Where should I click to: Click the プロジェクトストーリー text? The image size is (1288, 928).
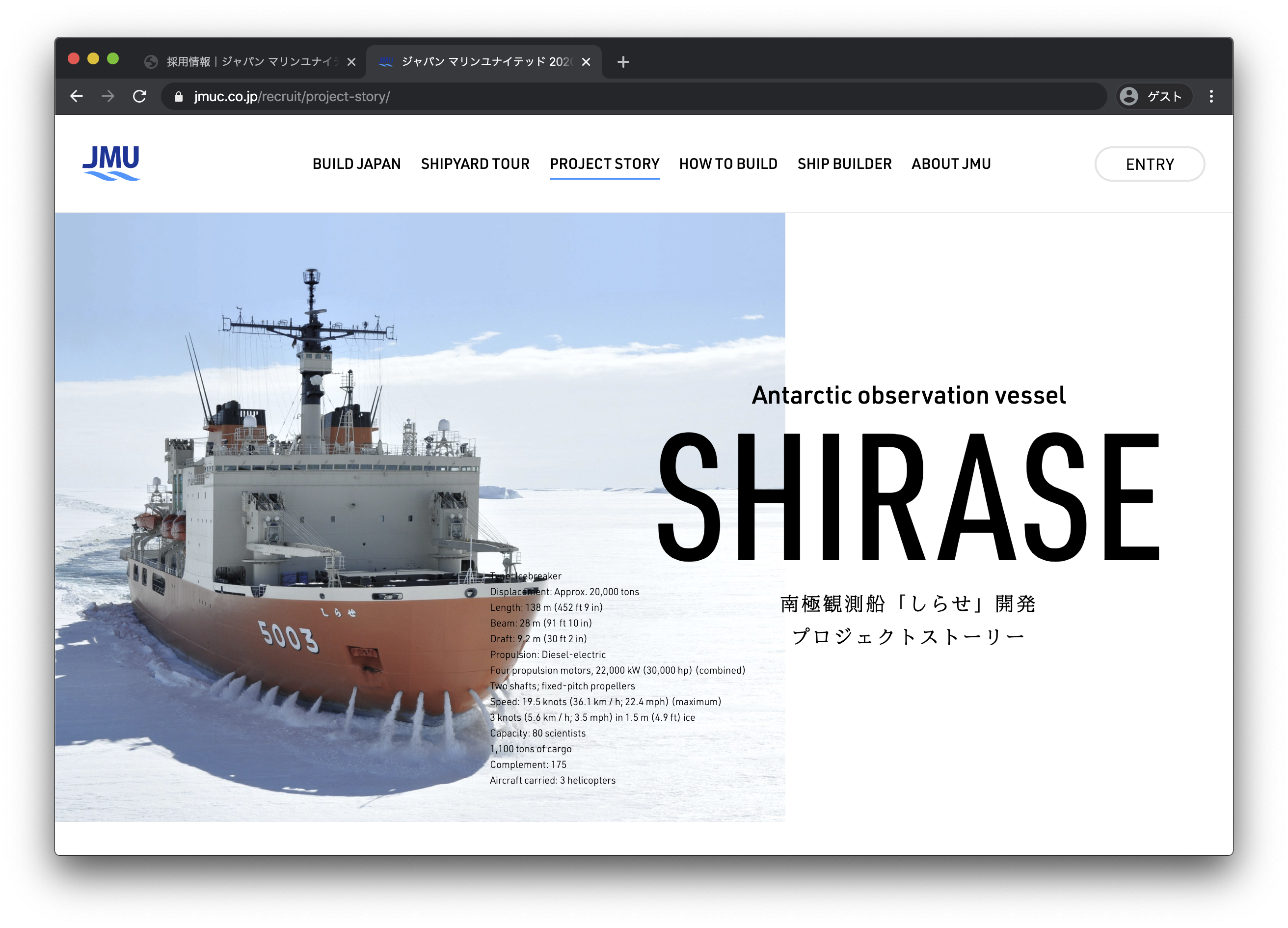click(x=908, y=637)
